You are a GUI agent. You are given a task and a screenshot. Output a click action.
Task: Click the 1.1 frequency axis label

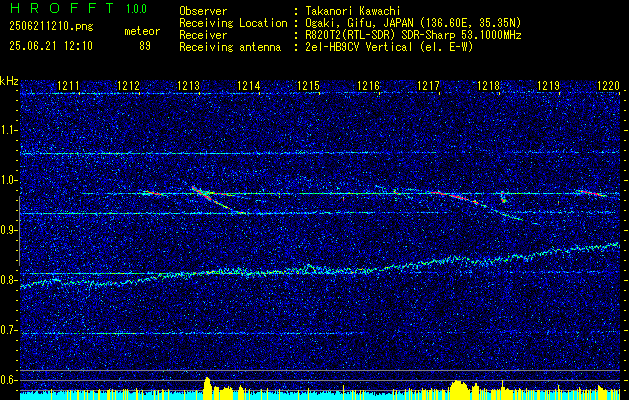(9, 130)
